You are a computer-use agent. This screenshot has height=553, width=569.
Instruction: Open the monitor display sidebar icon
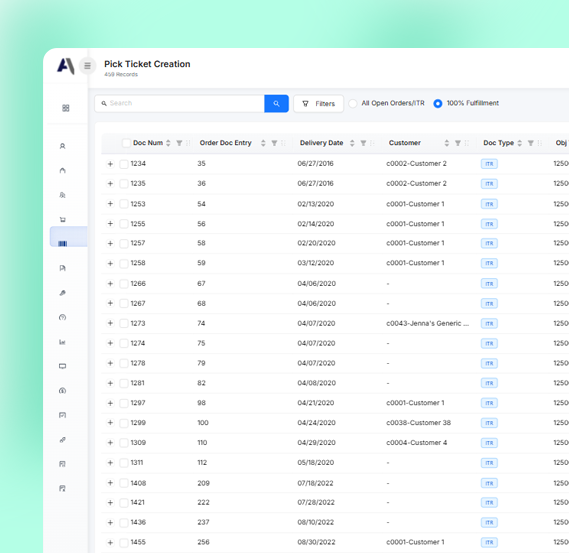click(x=62, y=366)
